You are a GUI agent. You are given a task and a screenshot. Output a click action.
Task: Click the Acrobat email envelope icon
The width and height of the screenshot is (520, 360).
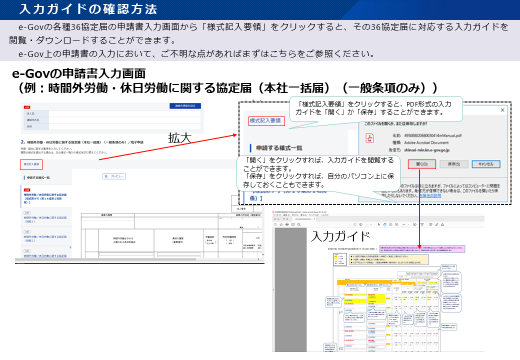pyautogui.click(x=293, y=225)
